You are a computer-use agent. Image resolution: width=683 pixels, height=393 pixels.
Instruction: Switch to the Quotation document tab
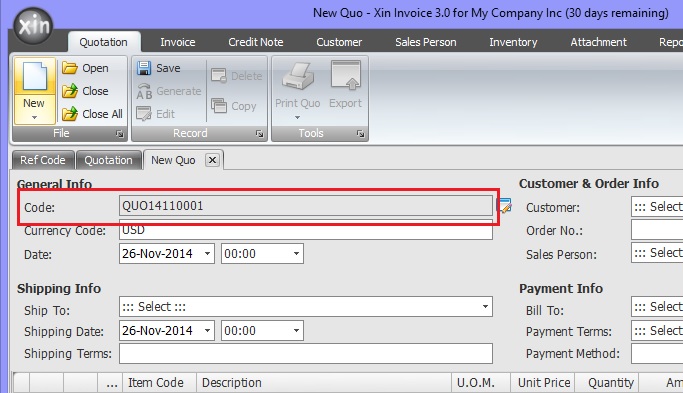(x=108, y=160)
